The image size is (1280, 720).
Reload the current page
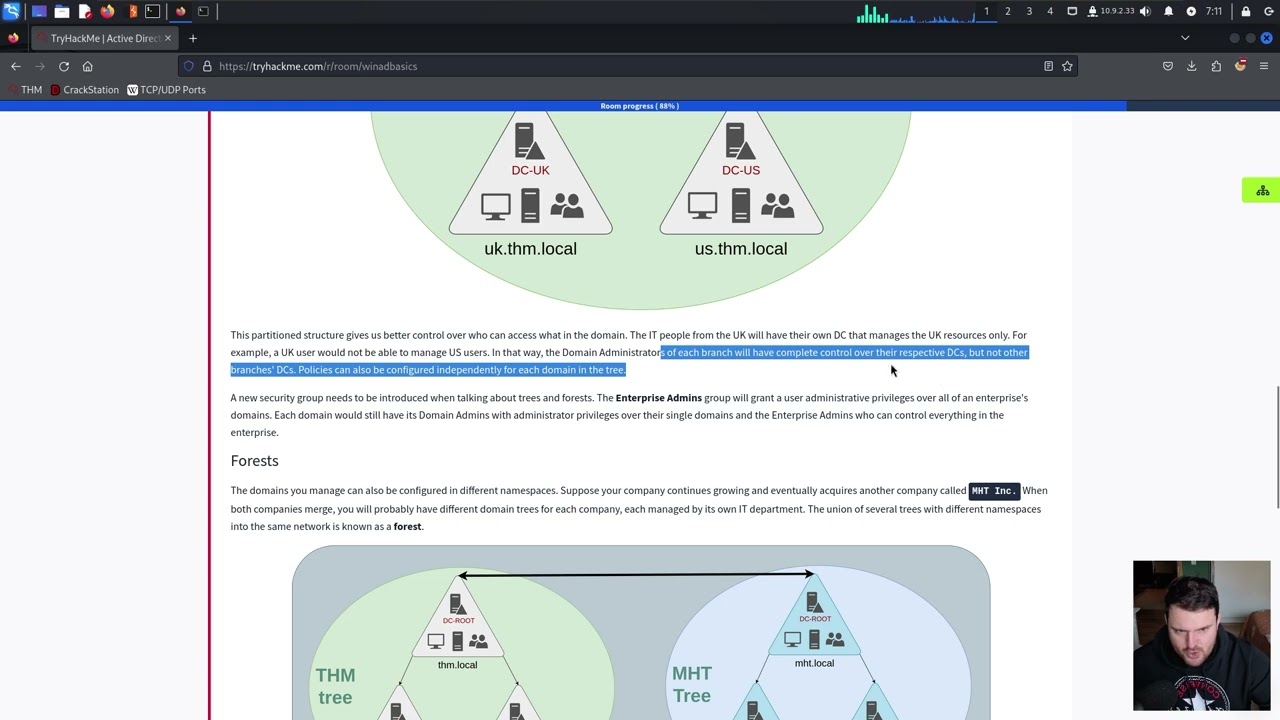click(64, 66)
